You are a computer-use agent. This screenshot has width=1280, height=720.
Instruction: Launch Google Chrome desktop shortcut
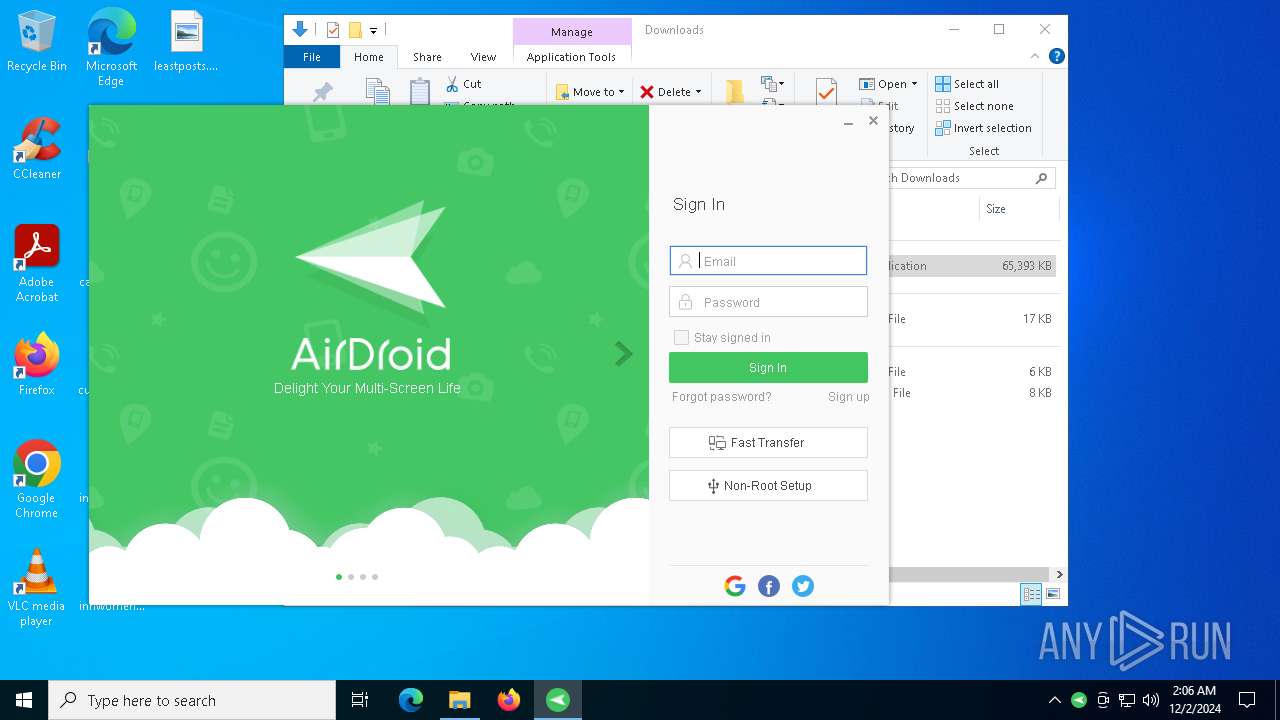tap(37, 480)
